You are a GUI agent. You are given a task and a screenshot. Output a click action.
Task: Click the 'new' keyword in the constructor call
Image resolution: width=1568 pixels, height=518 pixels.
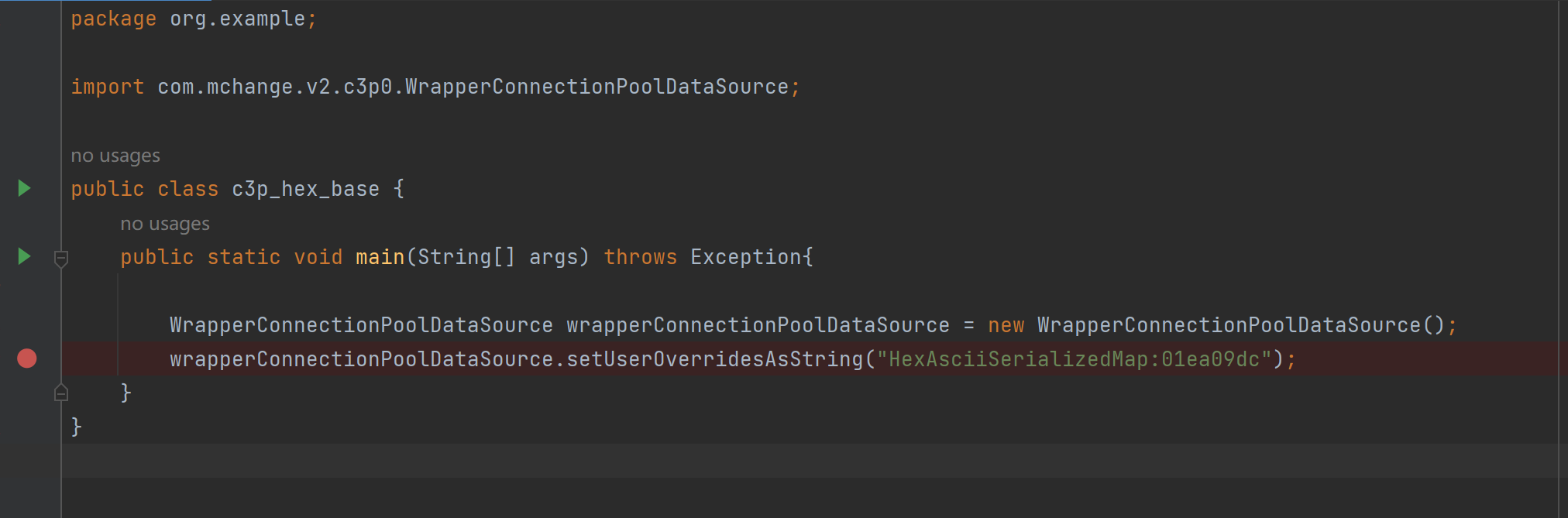pos(1006,325)
